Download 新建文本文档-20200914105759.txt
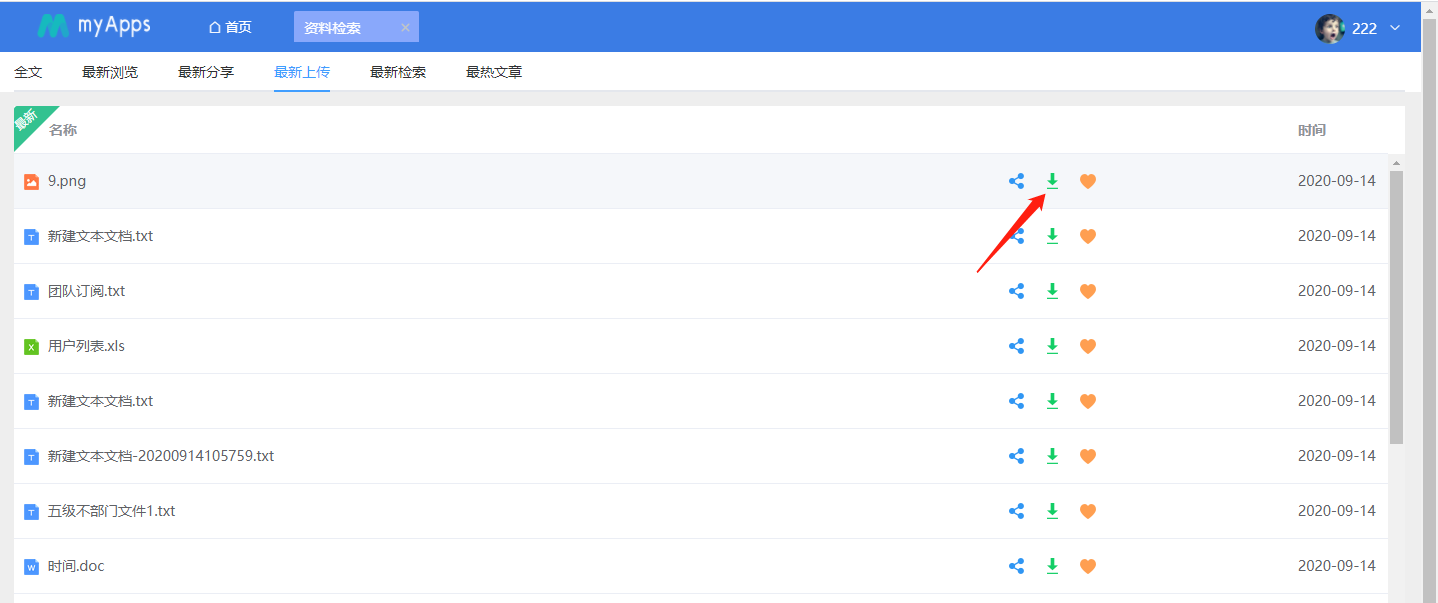 1052,456
